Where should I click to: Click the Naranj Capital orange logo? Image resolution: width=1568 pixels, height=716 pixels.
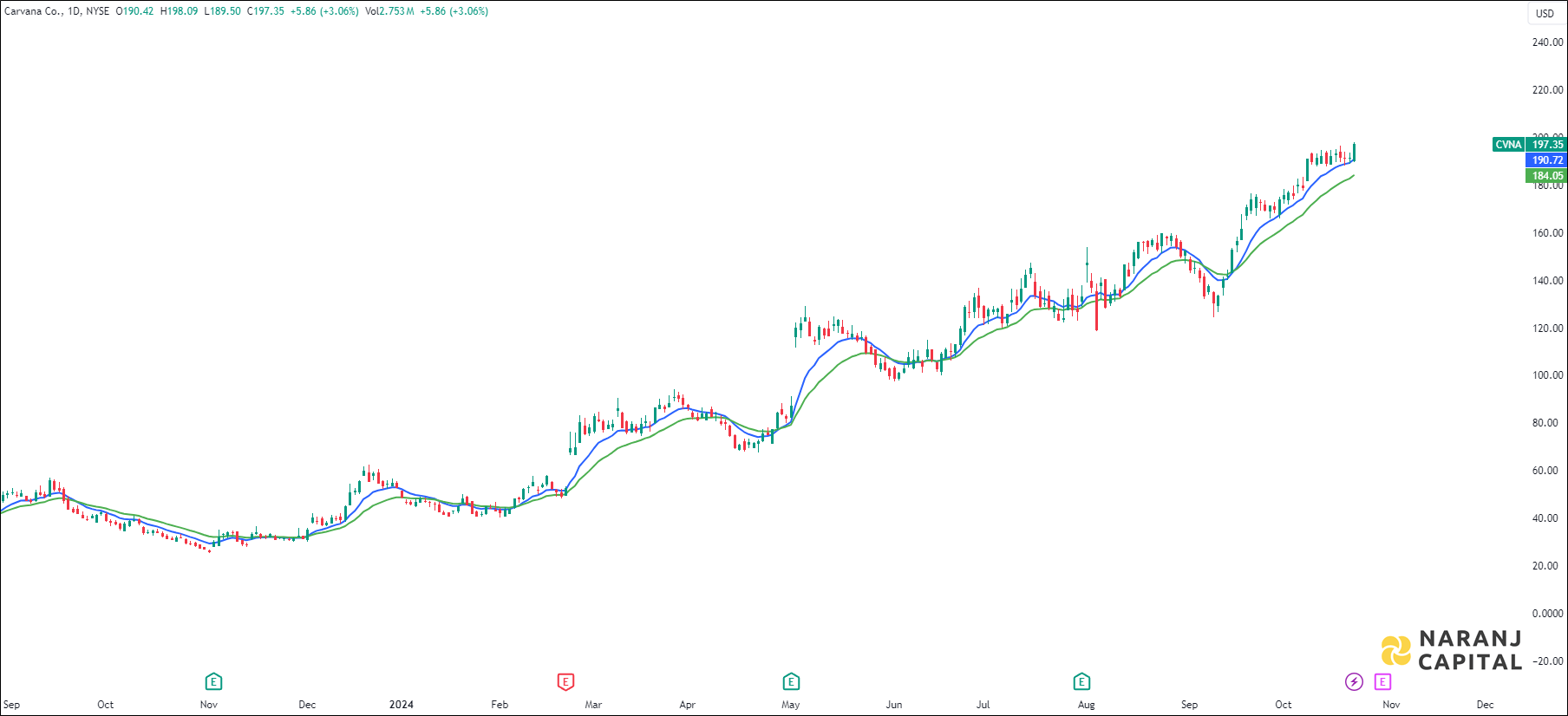click(1396, 651)
